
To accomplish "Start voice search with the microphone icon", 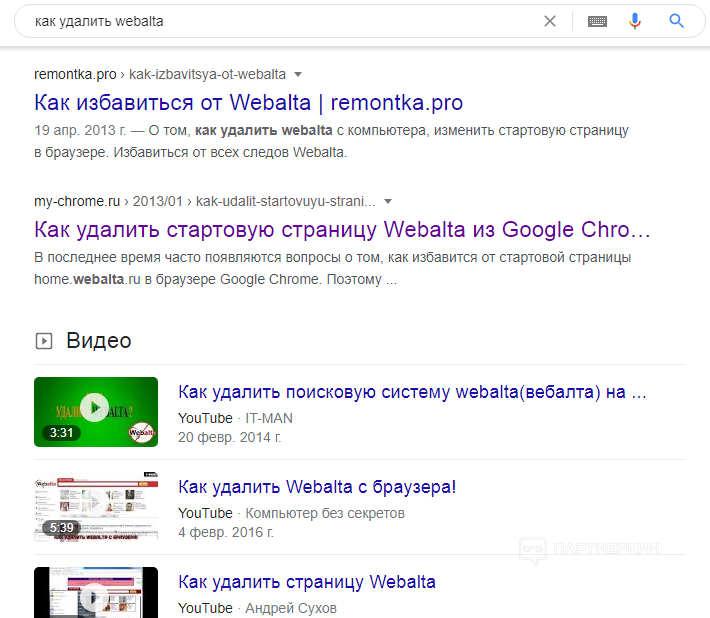I will 635,21.
